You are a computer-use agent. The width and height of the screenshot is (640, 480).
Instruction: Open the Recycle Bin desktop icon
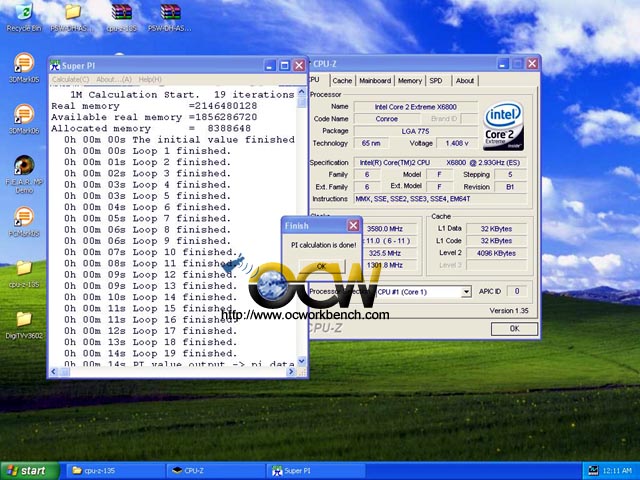tap(24, 16)
